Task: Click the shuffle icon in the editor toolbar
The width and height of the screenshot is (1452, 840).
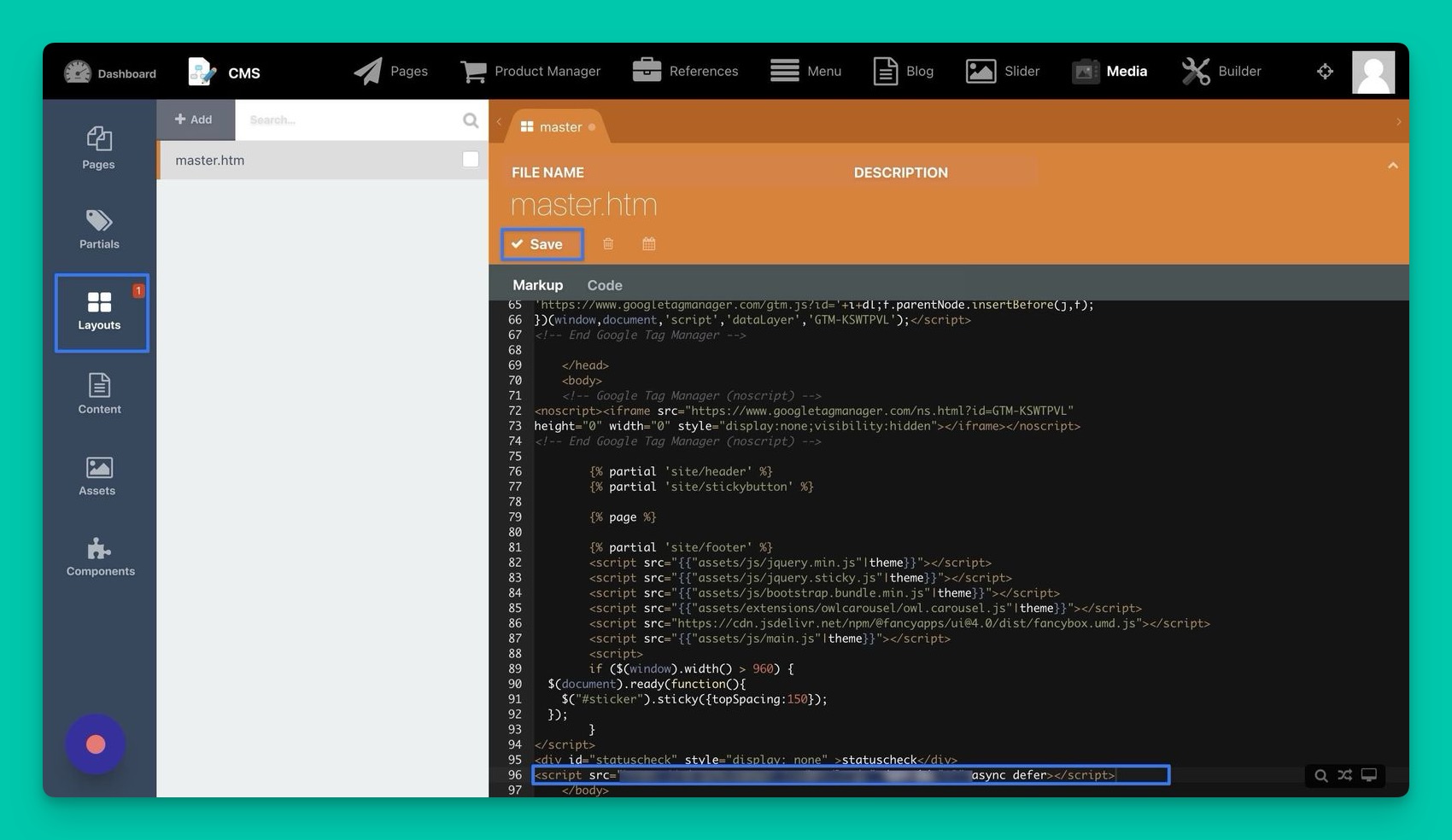Action: 1345,775
